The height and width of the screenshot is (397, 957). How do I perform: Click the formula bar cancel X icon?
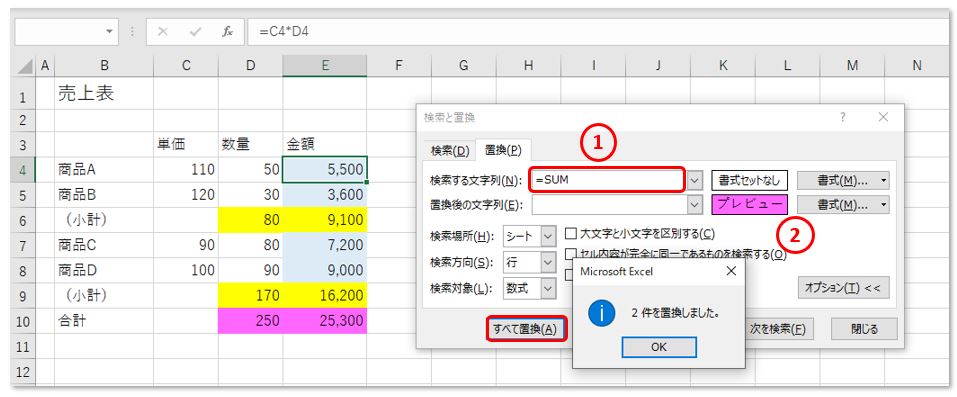[162, 32]
